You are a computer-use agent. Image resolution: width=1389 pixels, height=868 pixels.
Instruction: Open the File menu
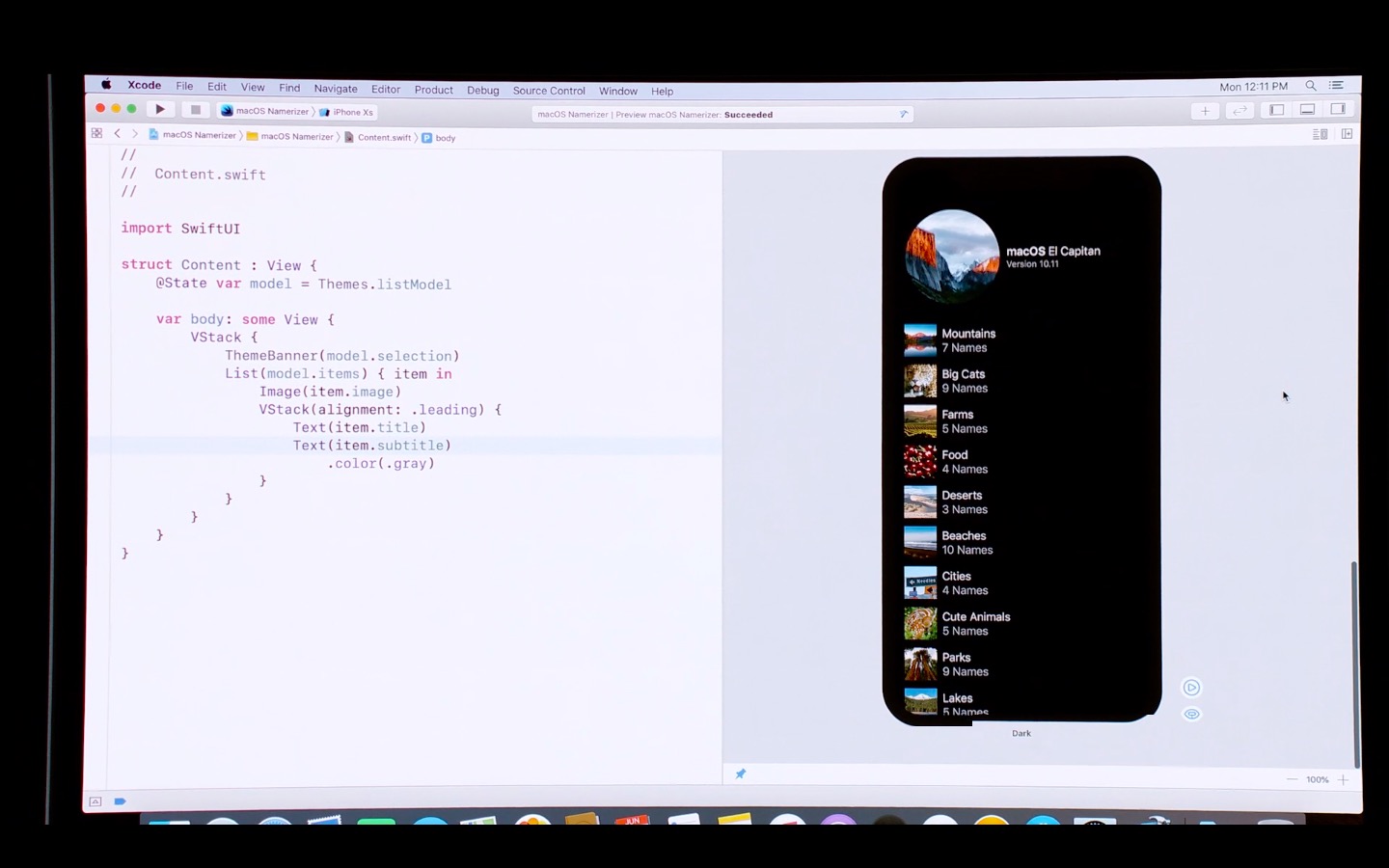click(184, 86)
